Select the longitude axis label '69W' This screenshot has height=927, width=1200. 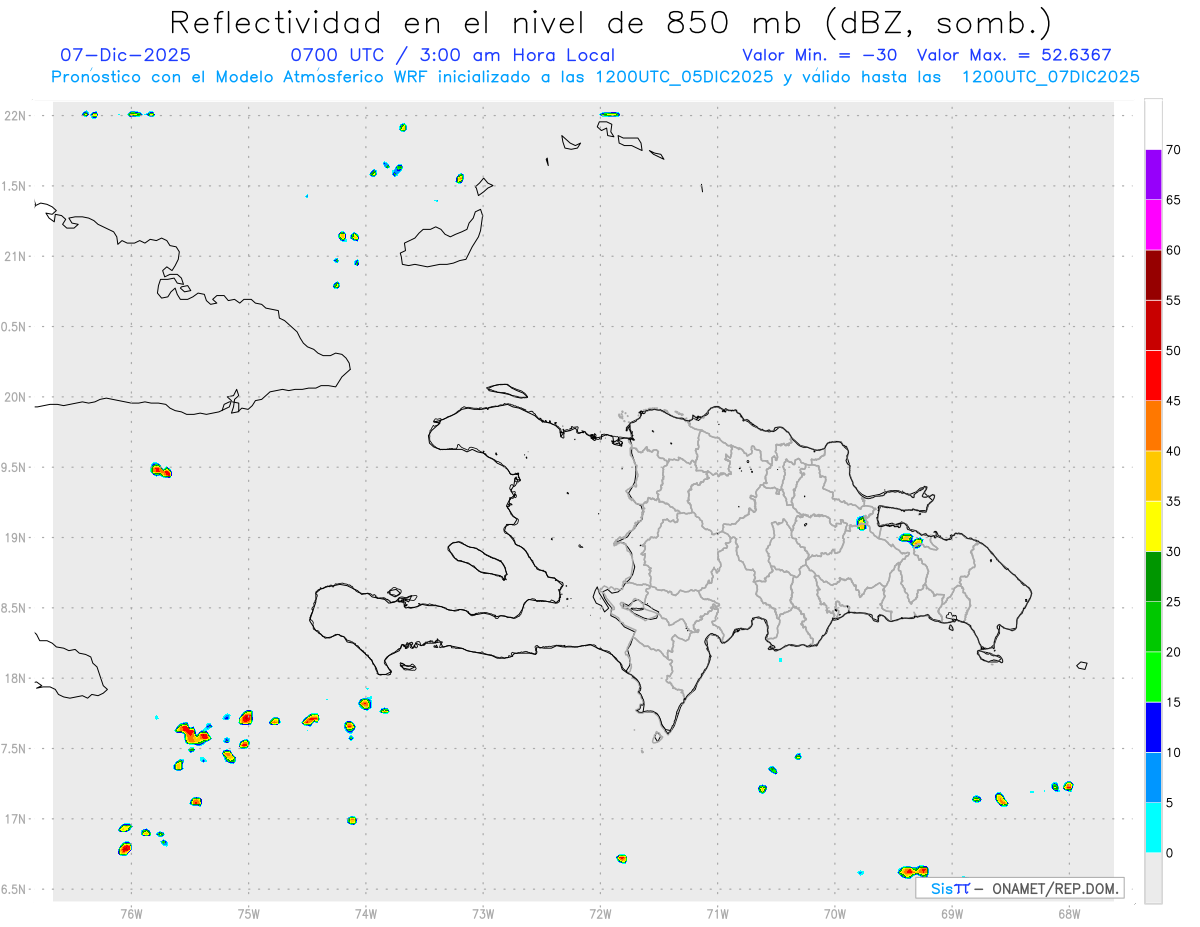(951, 913)
